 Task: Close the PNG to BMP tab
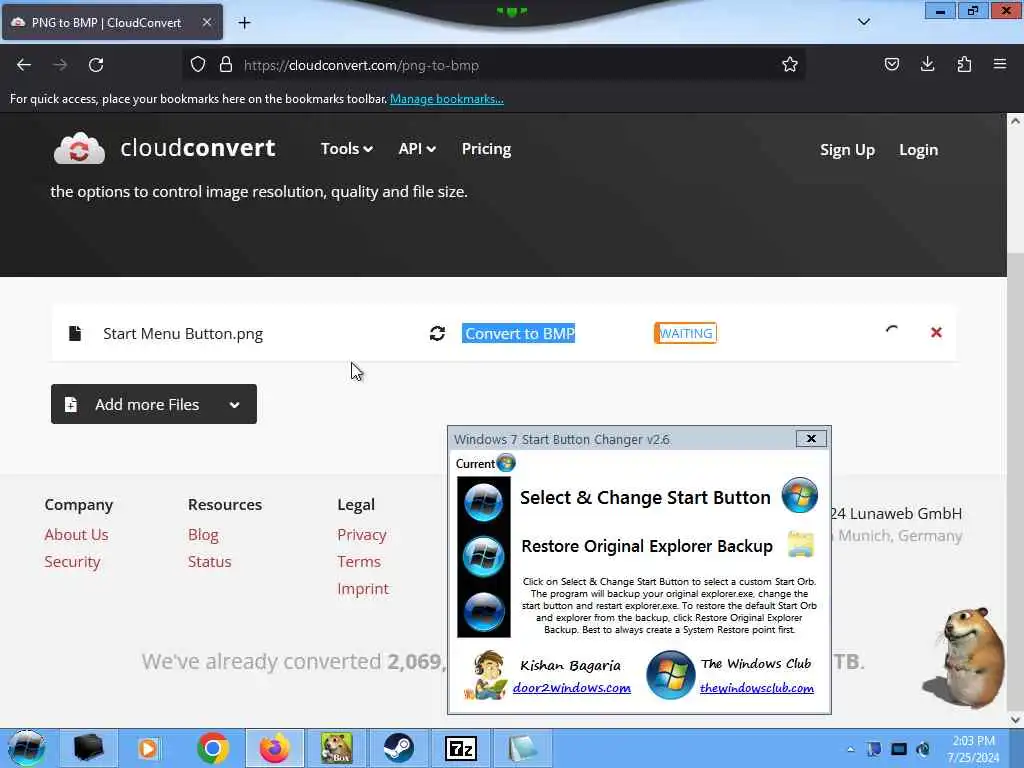click(x=206, y=22)
